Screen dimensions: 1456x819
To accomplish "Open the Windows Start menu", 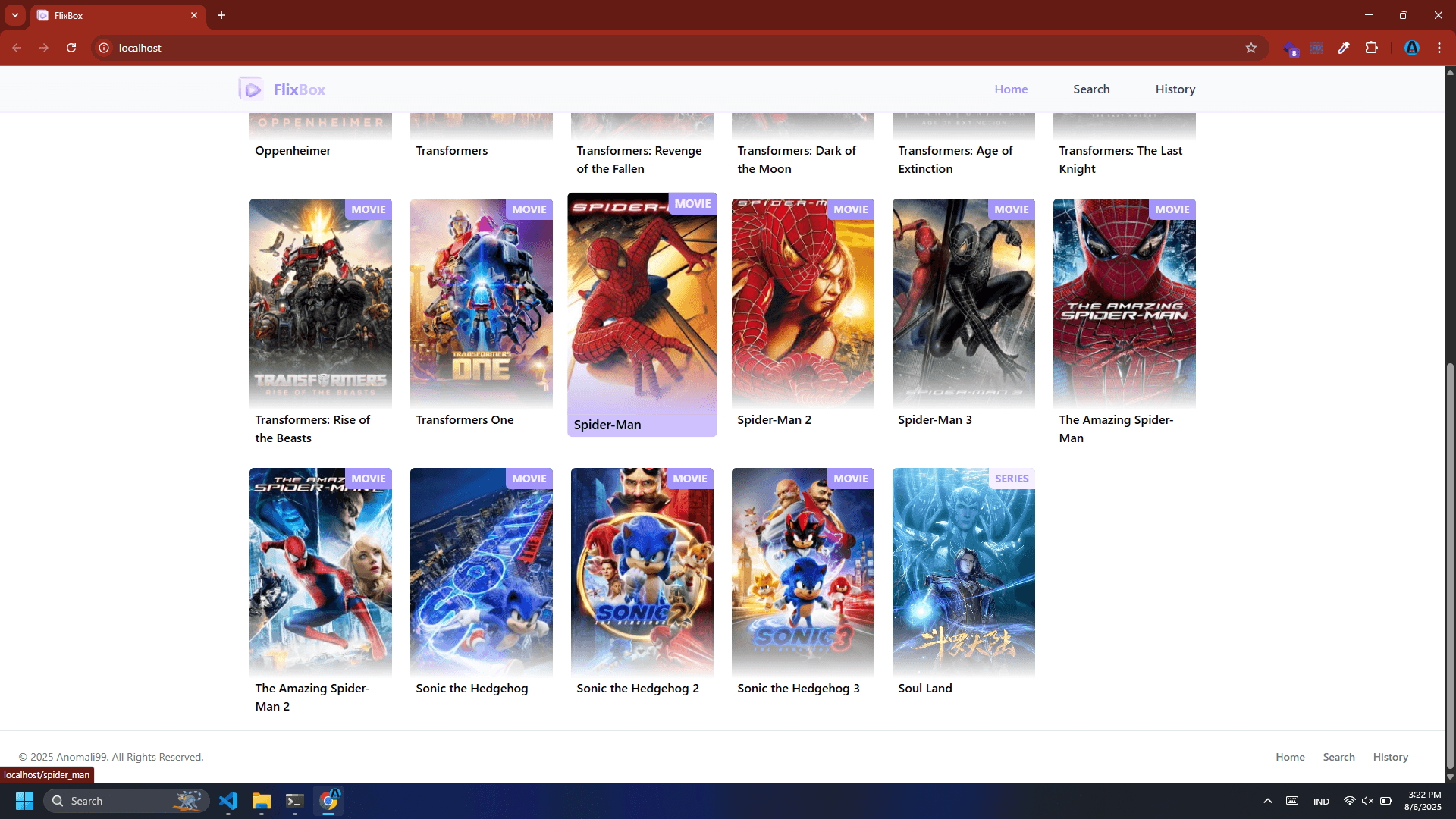I will pos(24,801).
